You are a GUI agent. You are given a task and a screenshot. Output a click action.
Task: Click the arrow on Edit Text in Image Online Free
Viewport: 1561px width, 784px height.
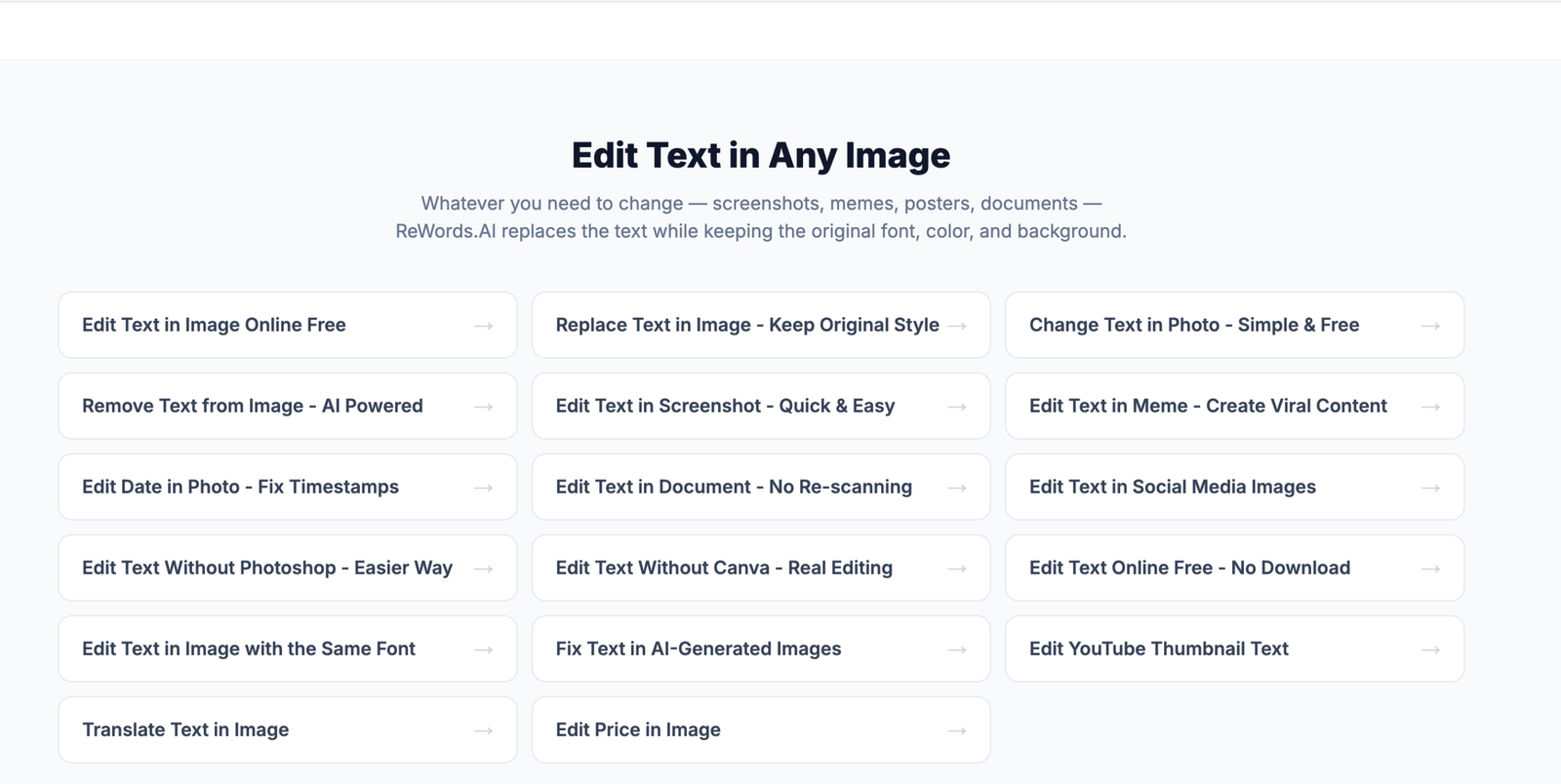pyautogui.click(x=483, y=326)
